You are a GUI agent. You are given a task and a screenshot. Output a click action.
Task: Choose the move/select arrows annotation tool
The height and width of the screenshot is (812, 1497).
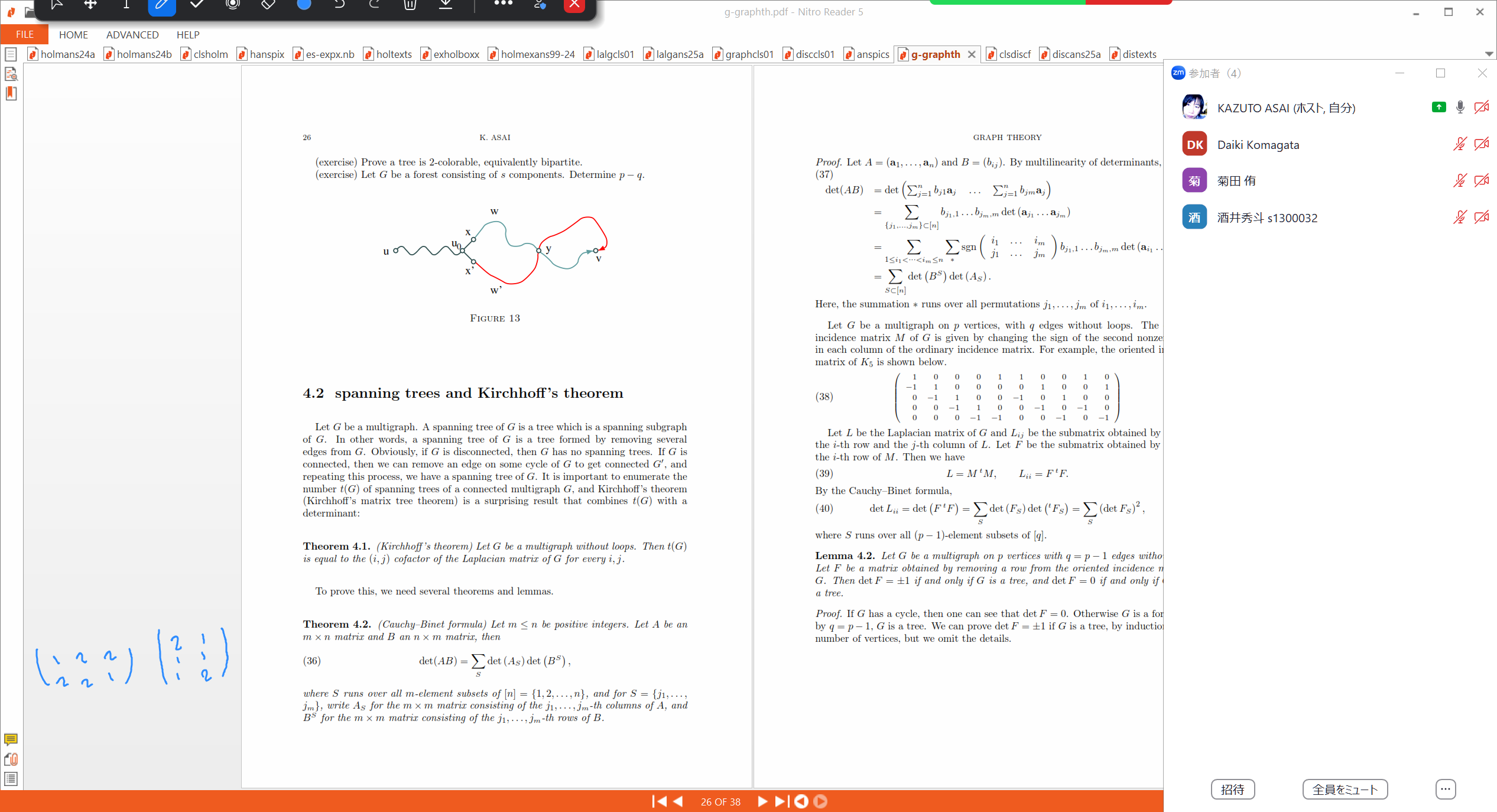coord(90,5)
